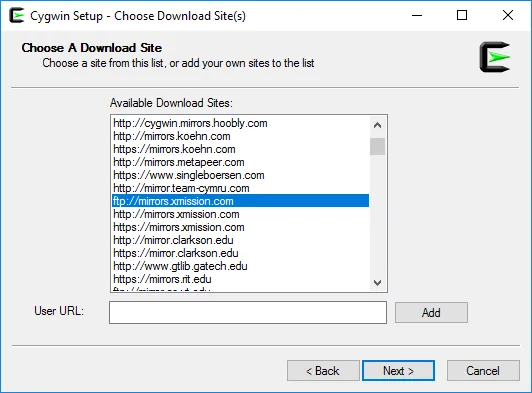The height and width of the screenshot is (393, 532).
Task: Click the scroll down arrow of site list
Action: pos(377,282)
